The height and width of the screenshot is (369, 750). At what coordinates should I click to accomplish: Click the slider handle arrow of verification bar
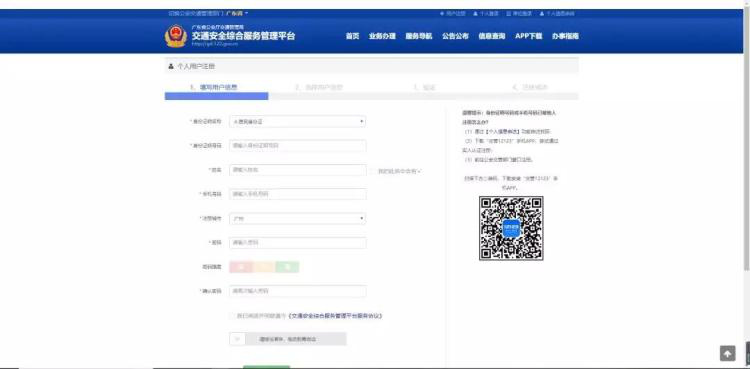point(237,339)
